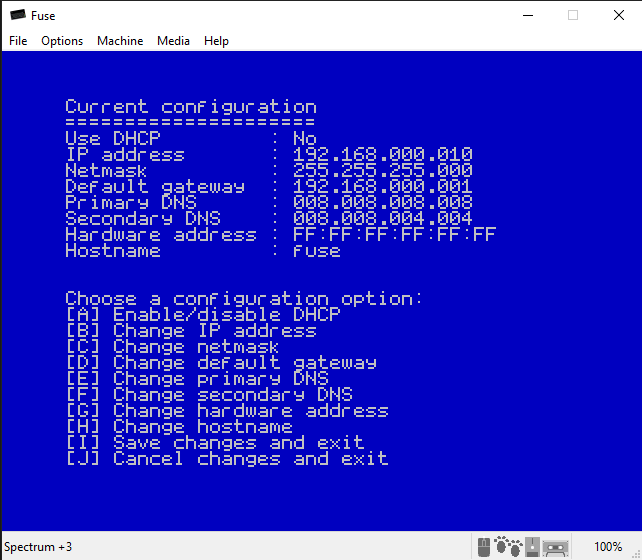Click the Fuse app icon in title bar
This screenshot has width=642, height=560.
pyautogui.click(x=17, y=16)
